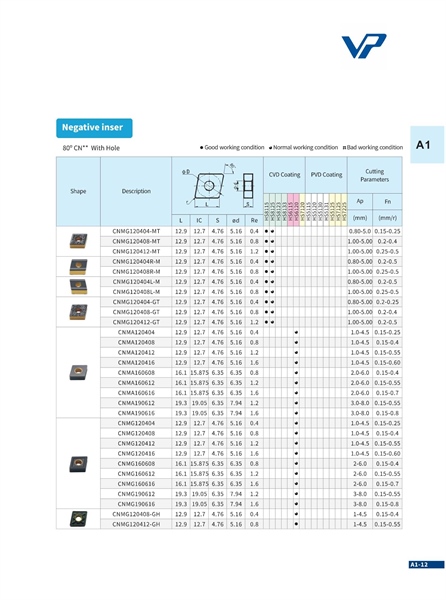Viewport: 446px width, 600px height.
Task: Click the VP company logo
Action: click(x=363, y=46)
